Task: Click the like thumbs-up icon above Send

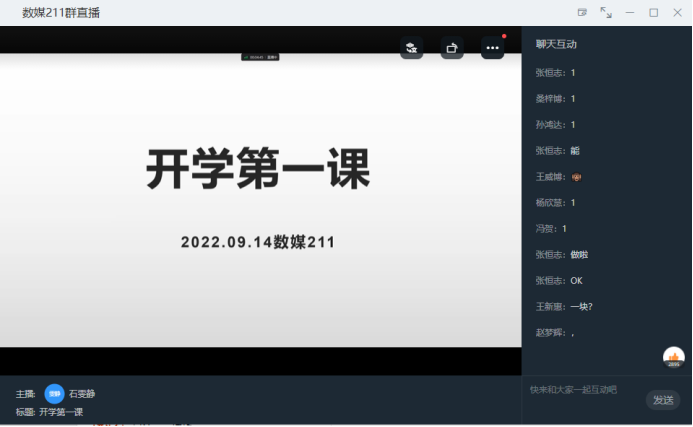Action: pyautogui.click(x=674, y=358)
